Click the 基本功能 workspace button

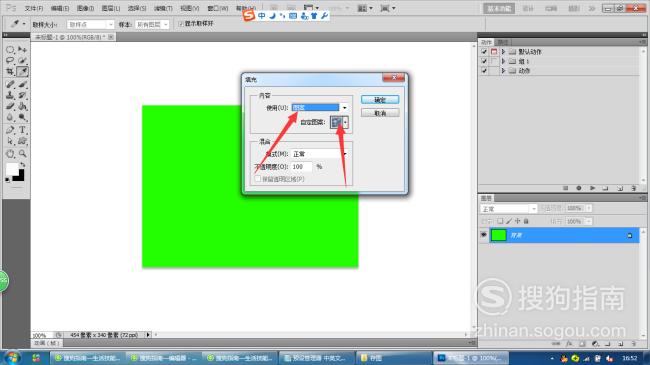pyautogui.click(x=499, y=8)
